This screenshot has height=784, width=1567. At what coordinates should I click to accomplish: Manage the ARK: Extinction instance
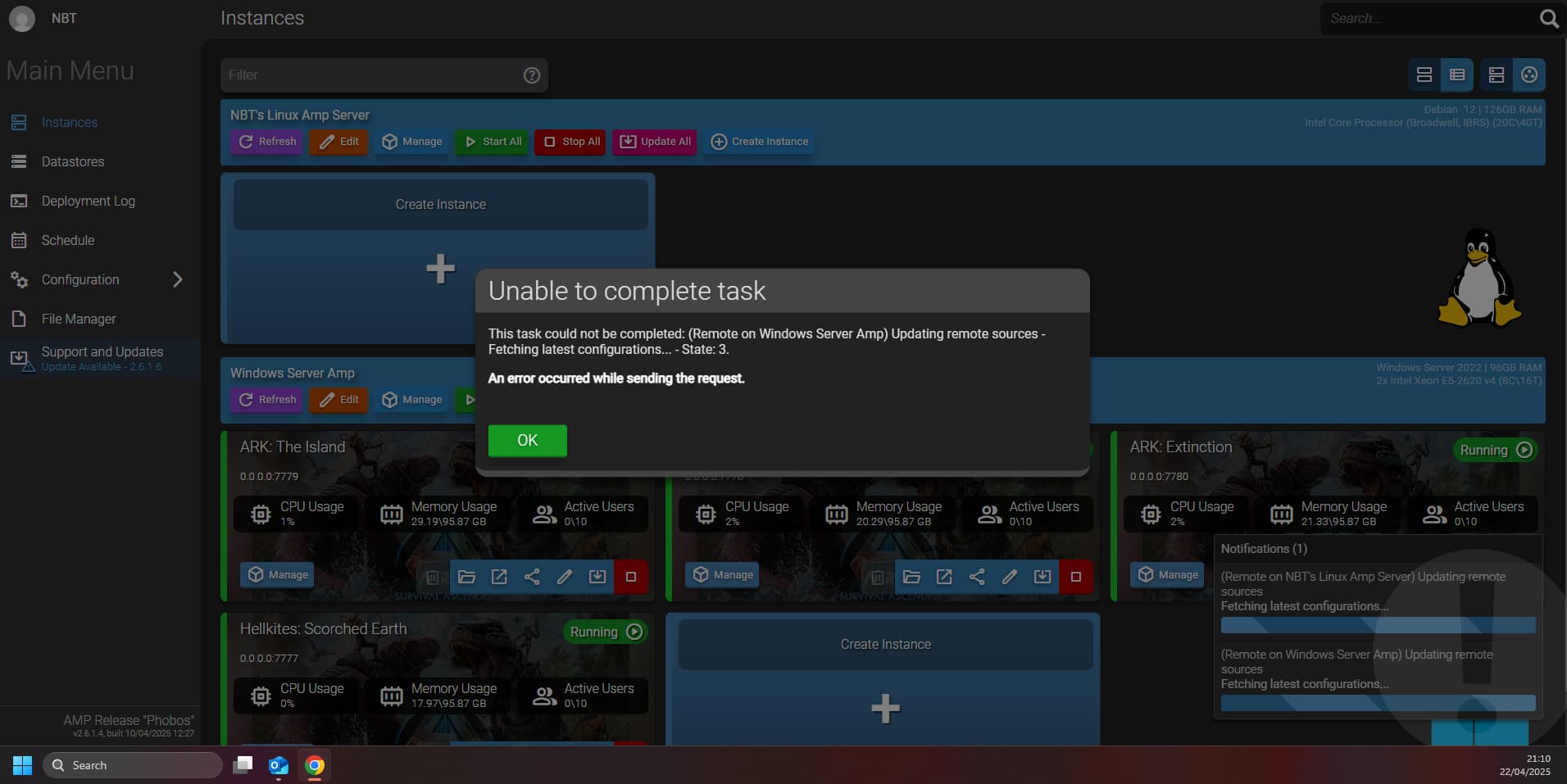(x=1167, y=574)
